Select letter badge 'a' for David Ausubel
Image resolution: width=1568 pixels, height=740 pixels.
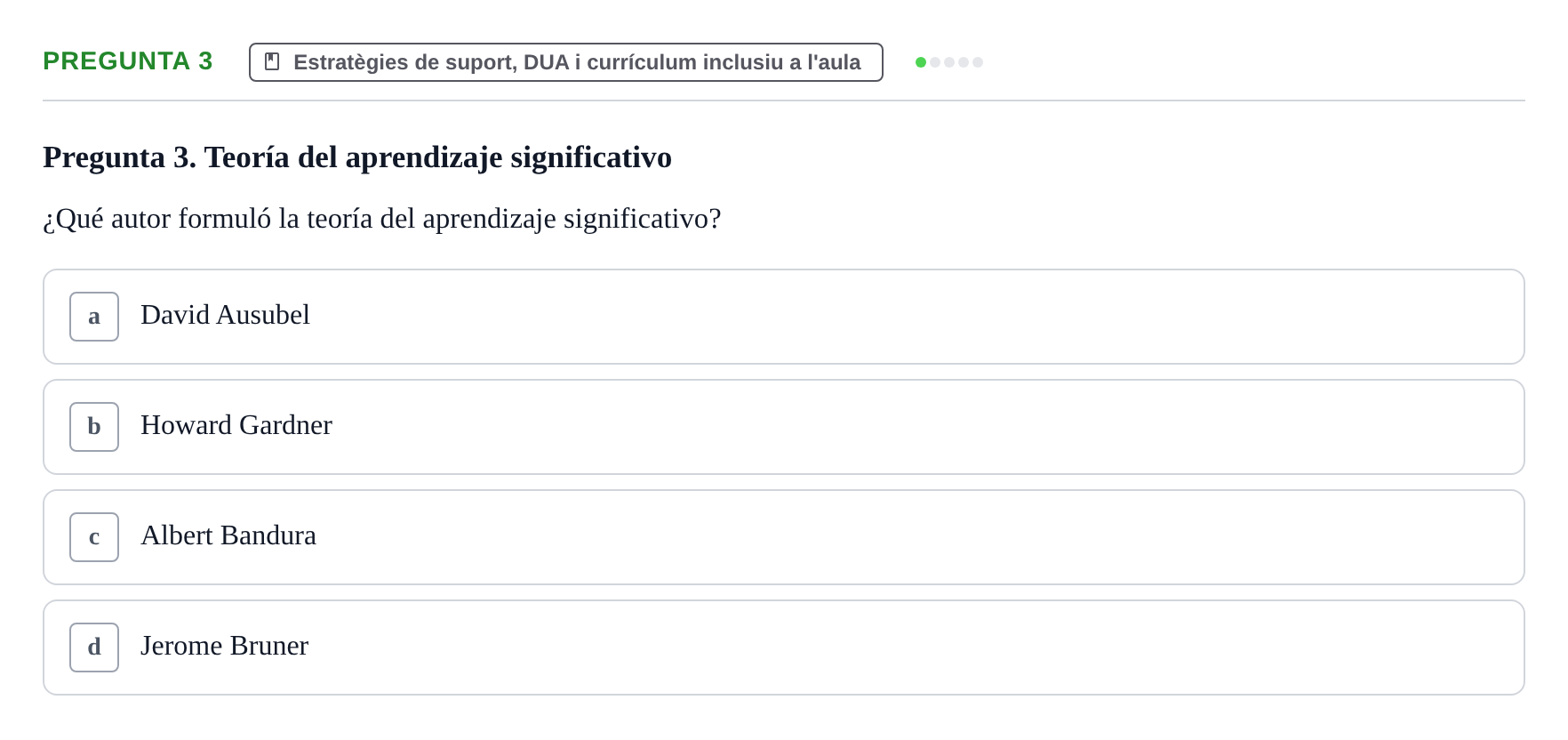point(94,317)
